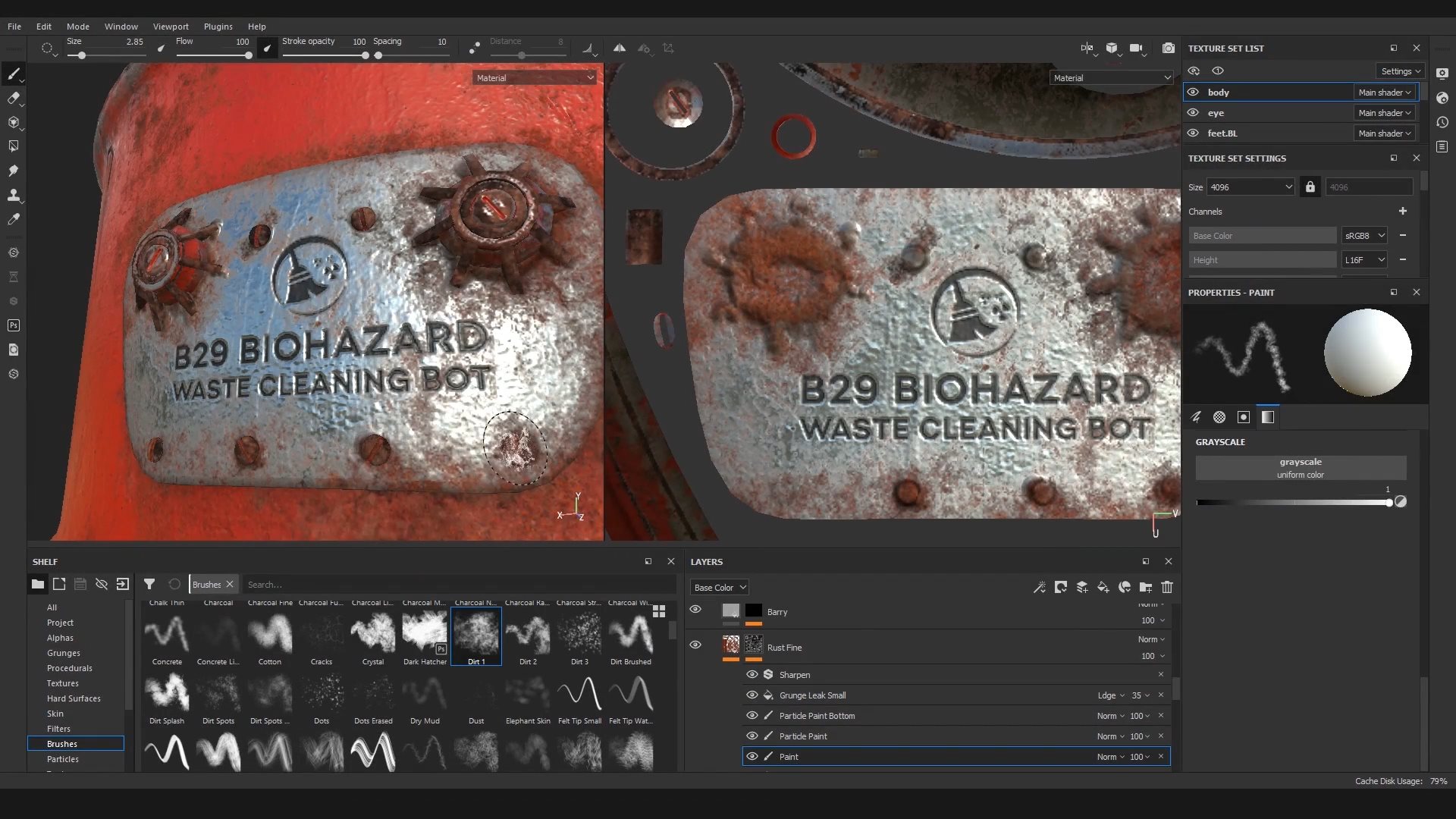Select the Smudge tool
Image resolution: width=1456 pixels, height=819 pixels.
(13, 171)
